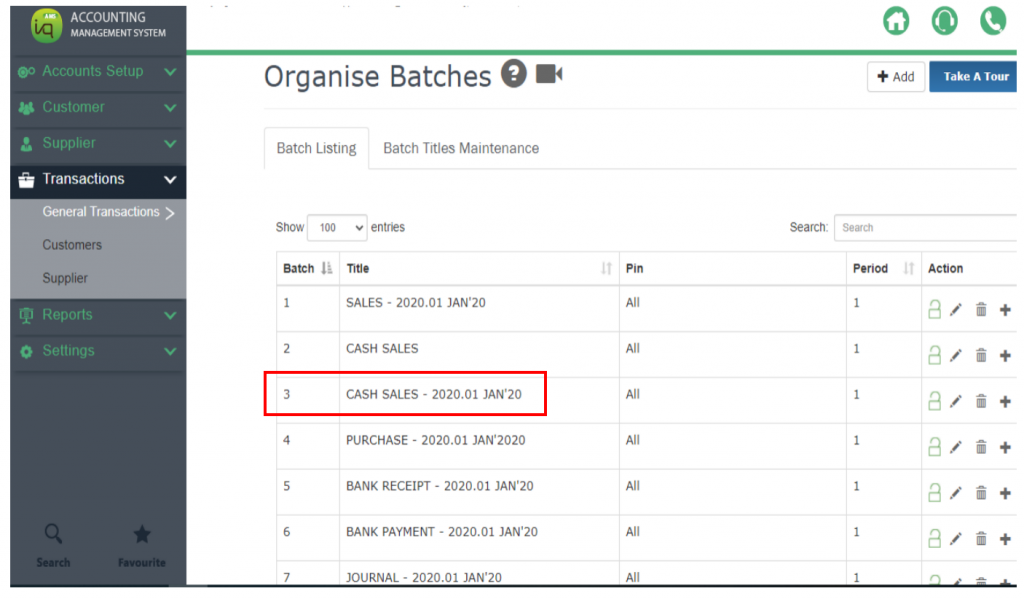Open headset support icon
Screen dimensions: 1024x599
pyautogui.click(x=944, y=21)
